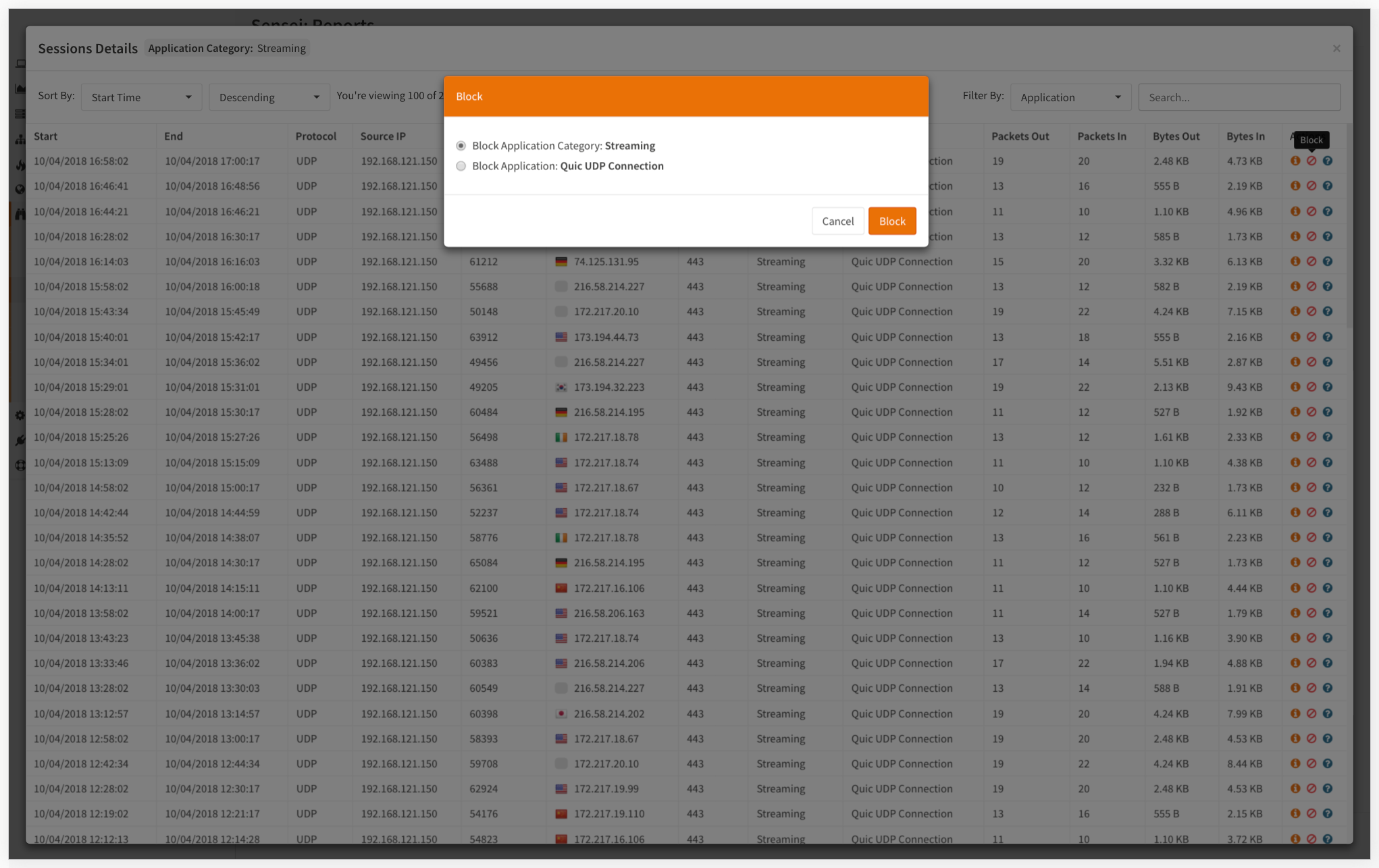
Task: Open the Start Time sort dropdown
Action: pos(140,97)
